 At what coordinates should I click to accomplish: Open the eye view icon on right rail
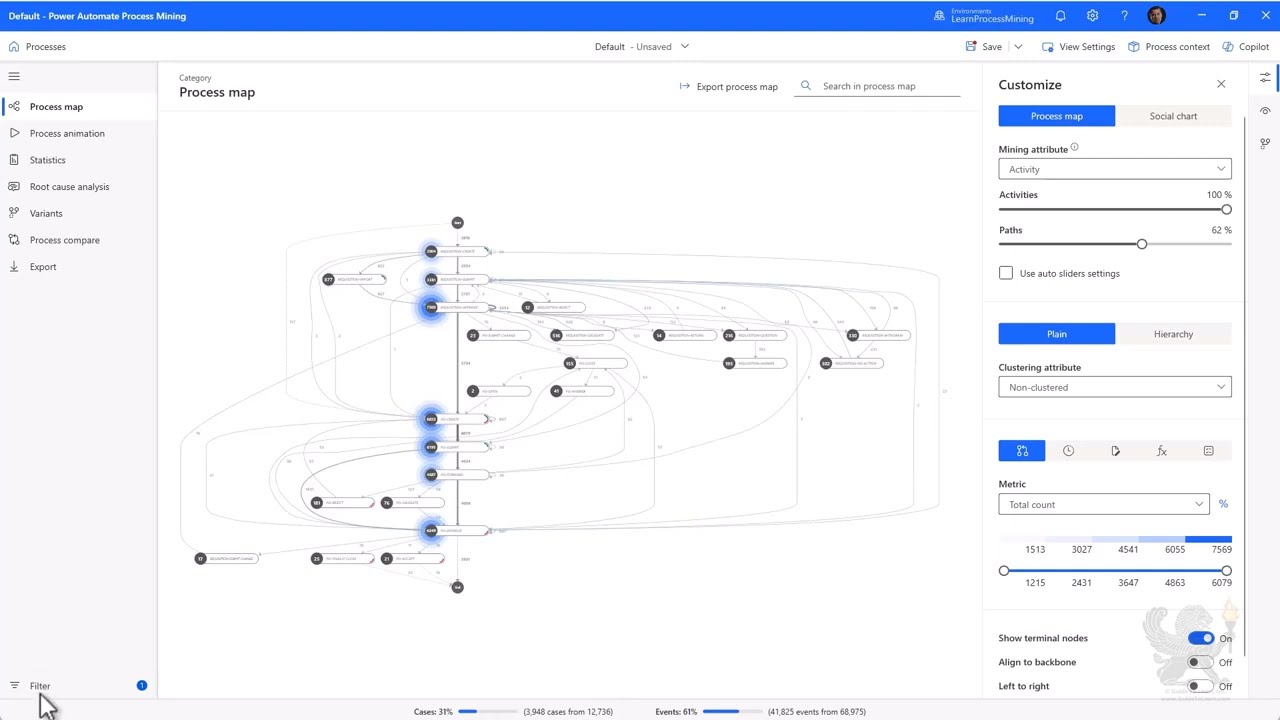[1265, 110]
